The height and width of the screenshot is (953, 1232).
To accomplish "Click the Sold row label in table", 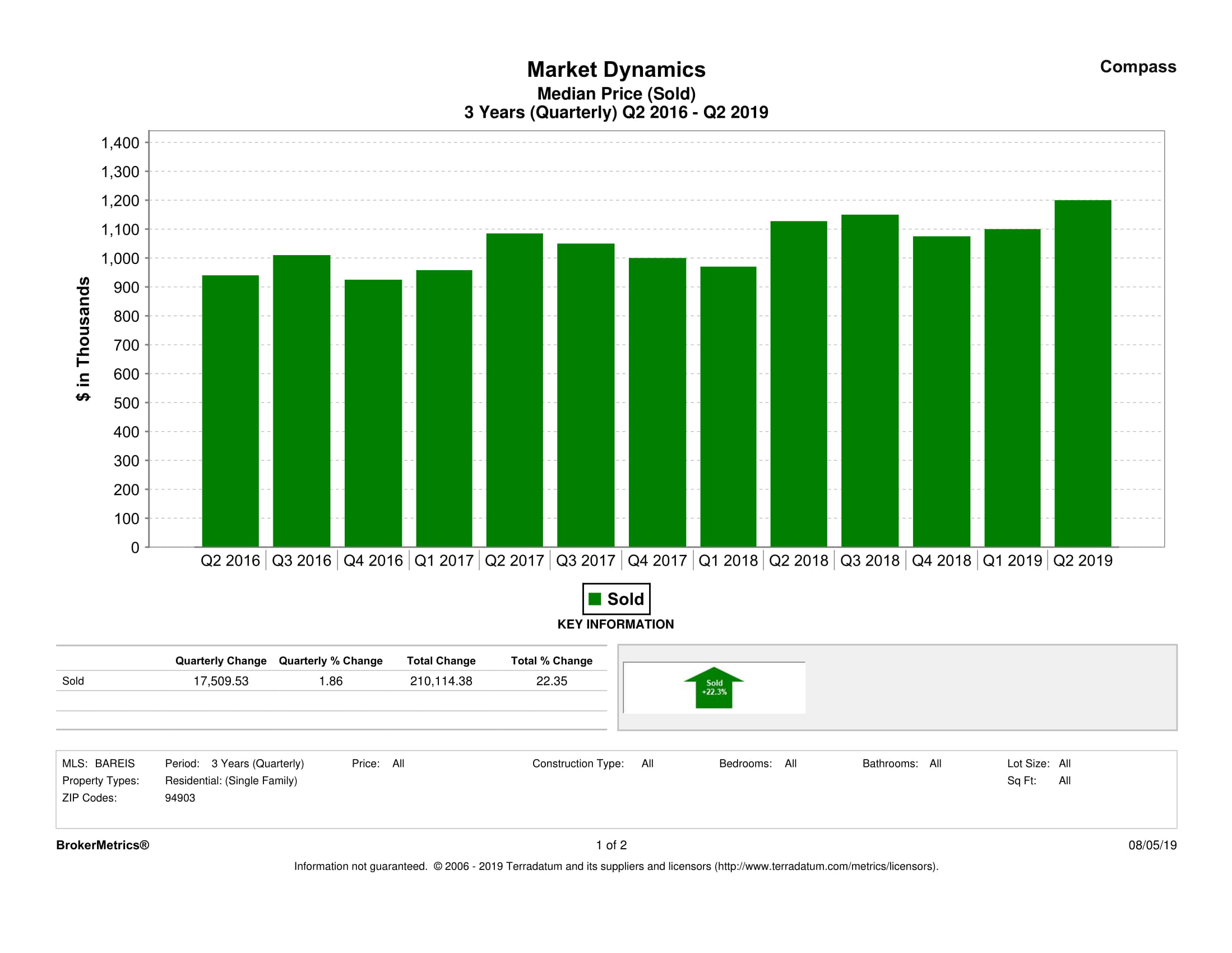I will coord(73,681).
